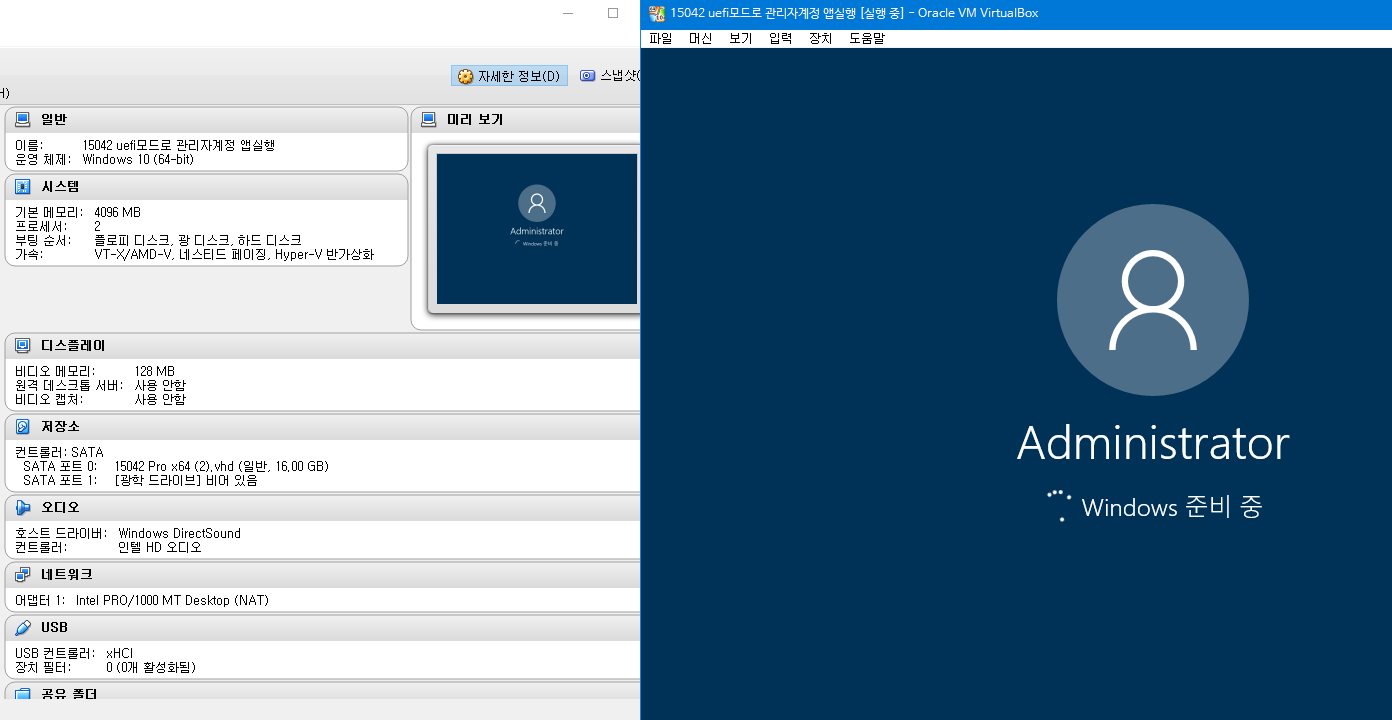
Task: Click 'Windows DirectSound' host driver value
Action: click(179, 533)
